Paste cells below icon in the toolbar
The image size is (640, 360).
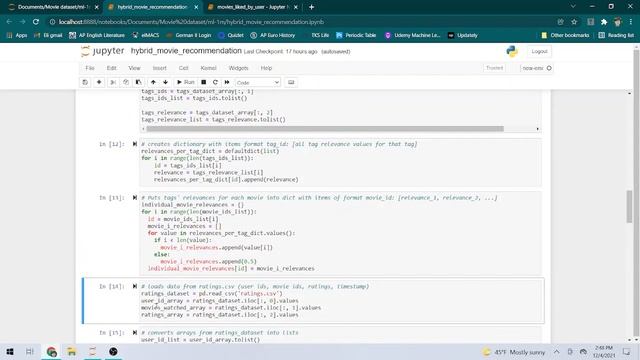click(x=138, y=82)
